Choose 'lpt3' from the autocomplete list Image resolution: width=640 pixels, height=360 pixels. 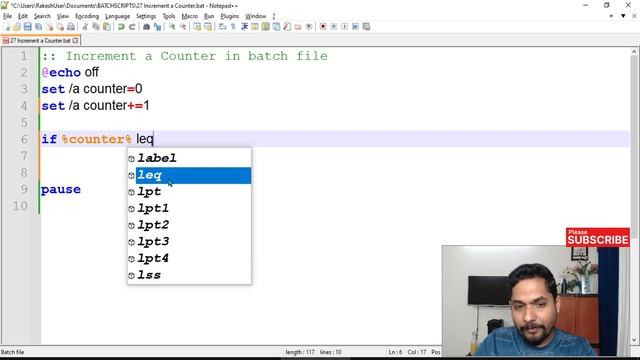(x=189, y=242)
